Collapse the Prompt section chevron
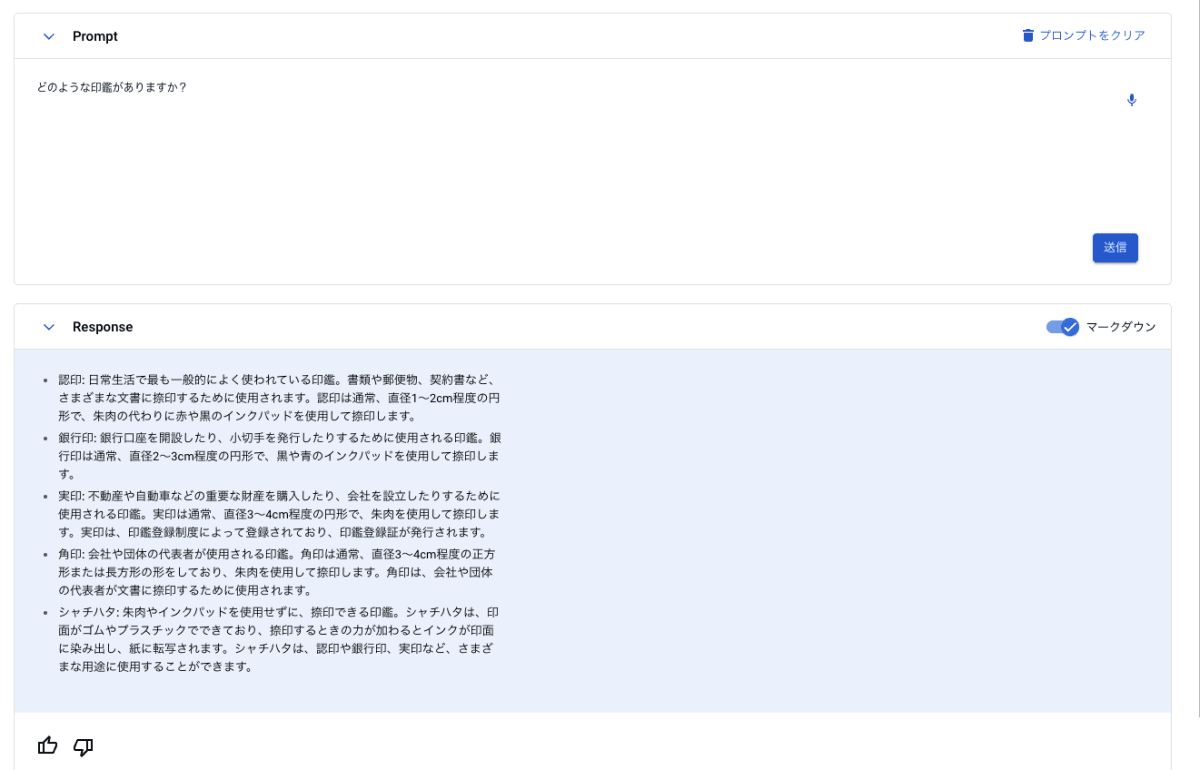The image size is (1200, 770). 49,36
